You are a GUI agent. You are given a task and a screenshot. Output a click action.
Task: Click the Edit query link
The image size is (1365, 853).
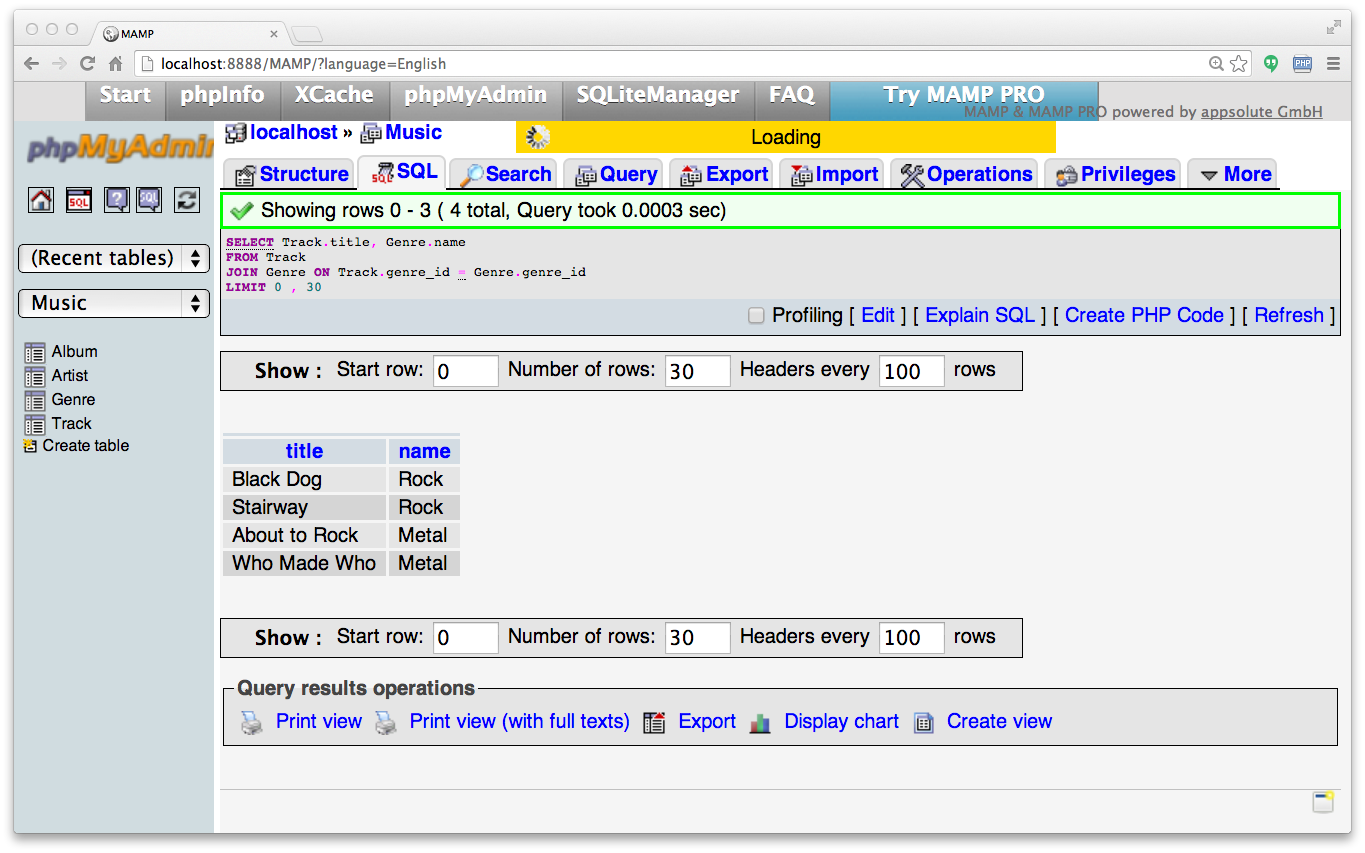pyautogui.click(x=878, y=316)
